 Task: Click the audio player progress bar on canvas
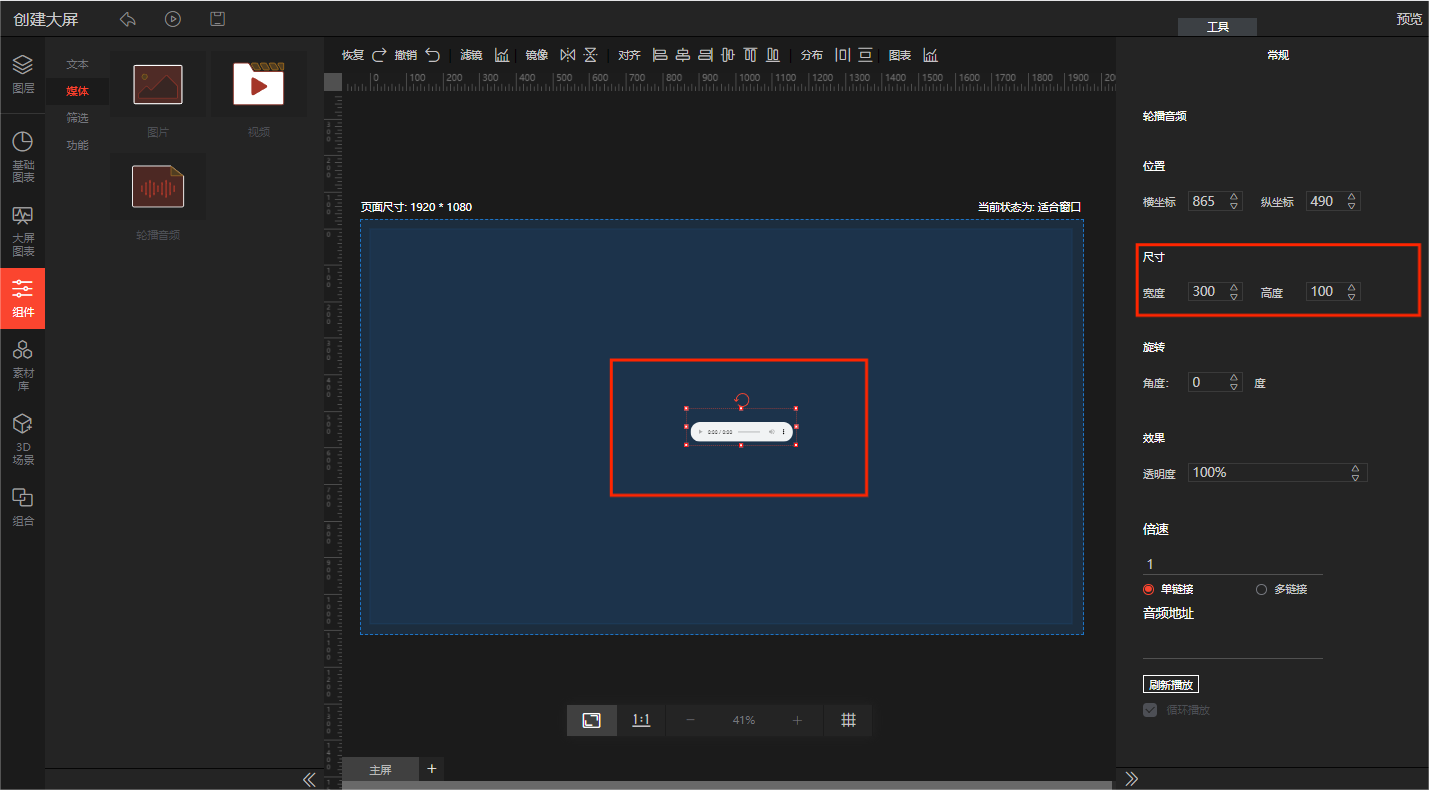749,432
